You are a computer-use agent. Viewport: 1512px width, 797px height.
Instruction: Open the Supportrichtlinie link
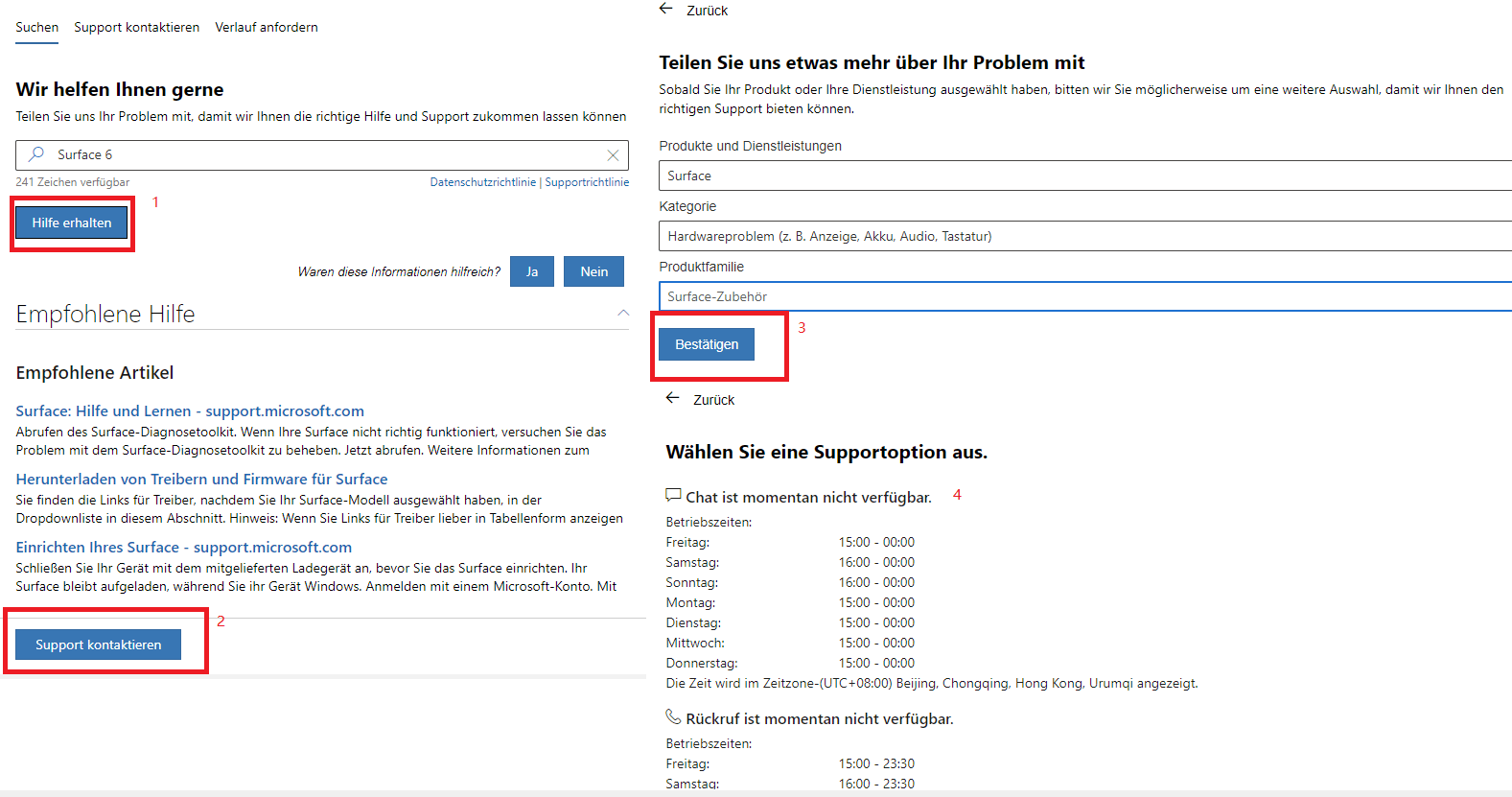point(588,182)
